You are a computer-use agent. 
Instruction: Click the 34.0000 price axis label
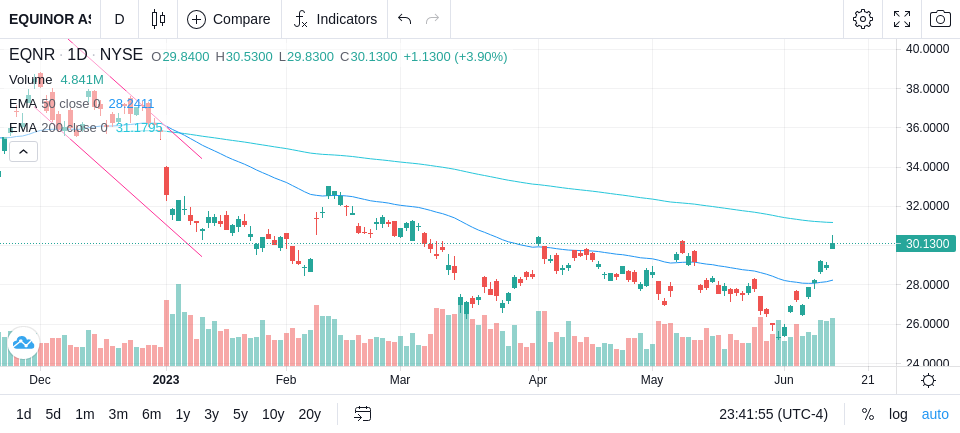[926, 167]
